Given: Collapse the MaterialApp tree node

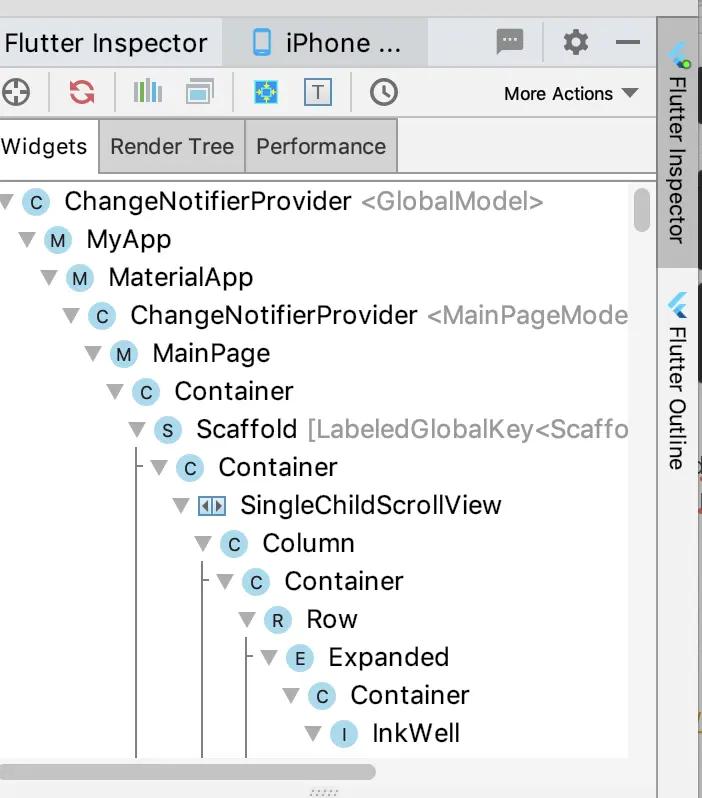Looking at the screenshot, I should 49,277.
